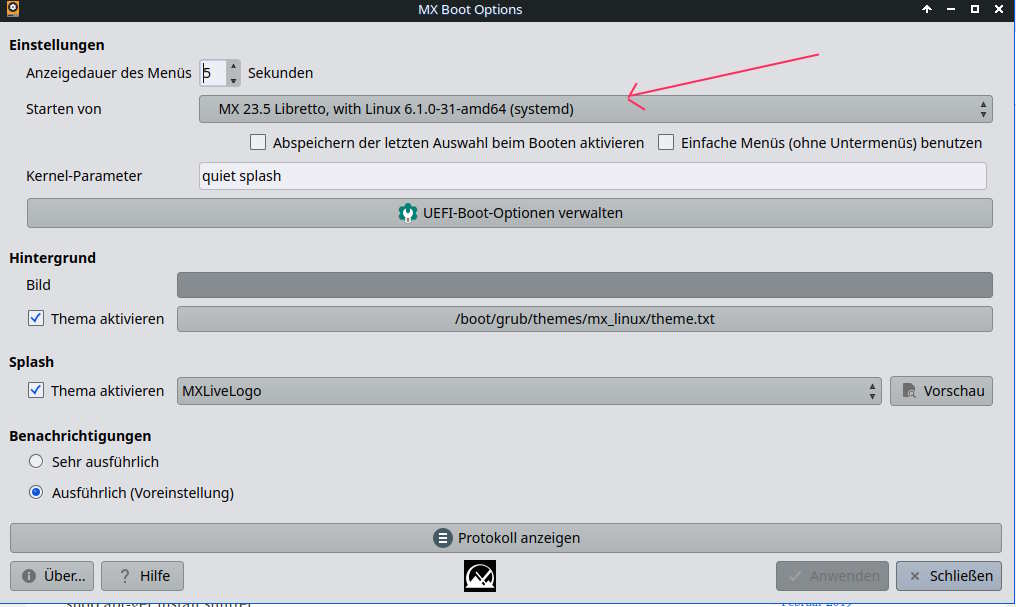Toggle Hintergrund 'Thema aktivieren' checkbox
The width and height of the screenshot is (1016, 607).
(x=36, y=319)
